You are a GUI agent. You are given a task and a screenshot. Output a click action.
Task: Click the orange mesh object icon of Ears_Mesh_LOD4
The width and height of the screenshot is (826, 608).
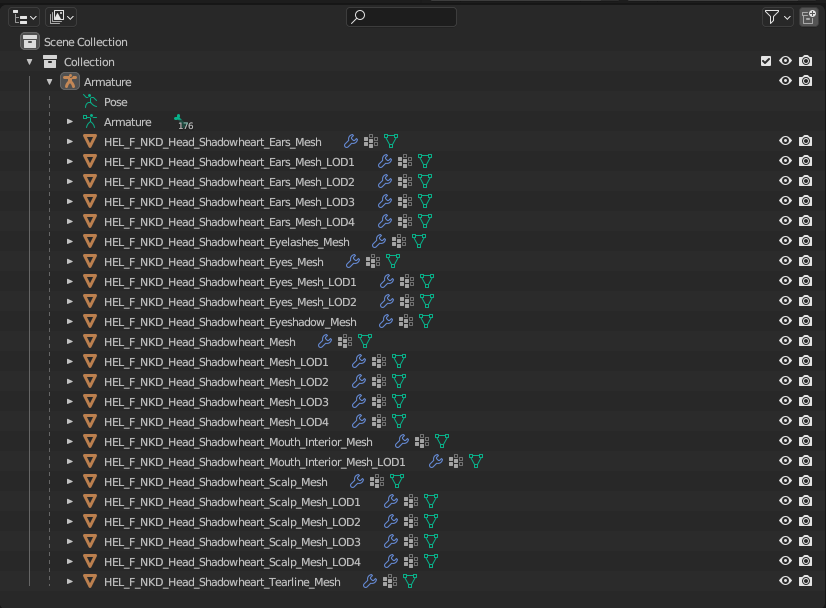[90, 221]
